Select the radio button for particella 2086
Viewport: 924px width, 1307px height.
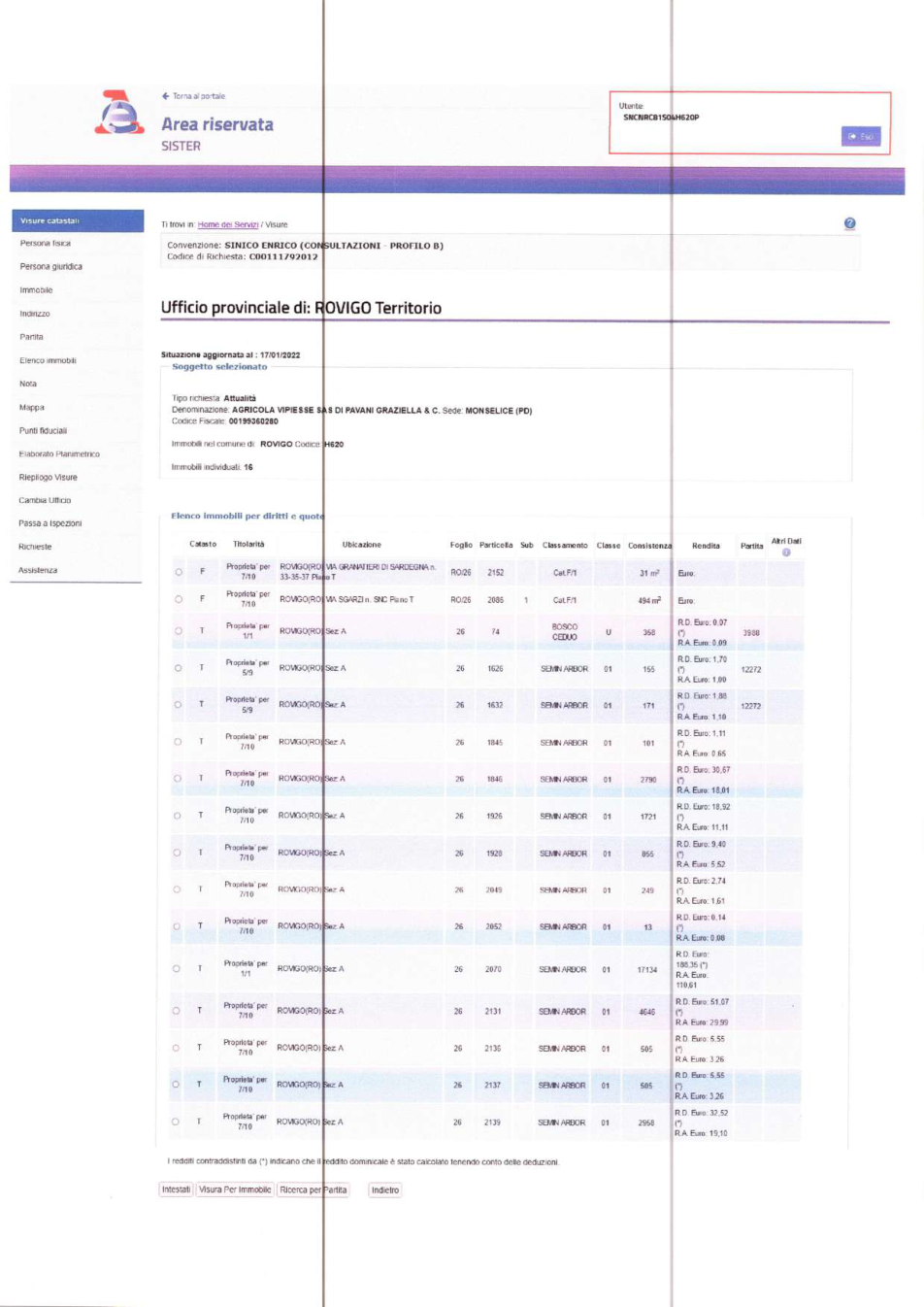point(179,599)
